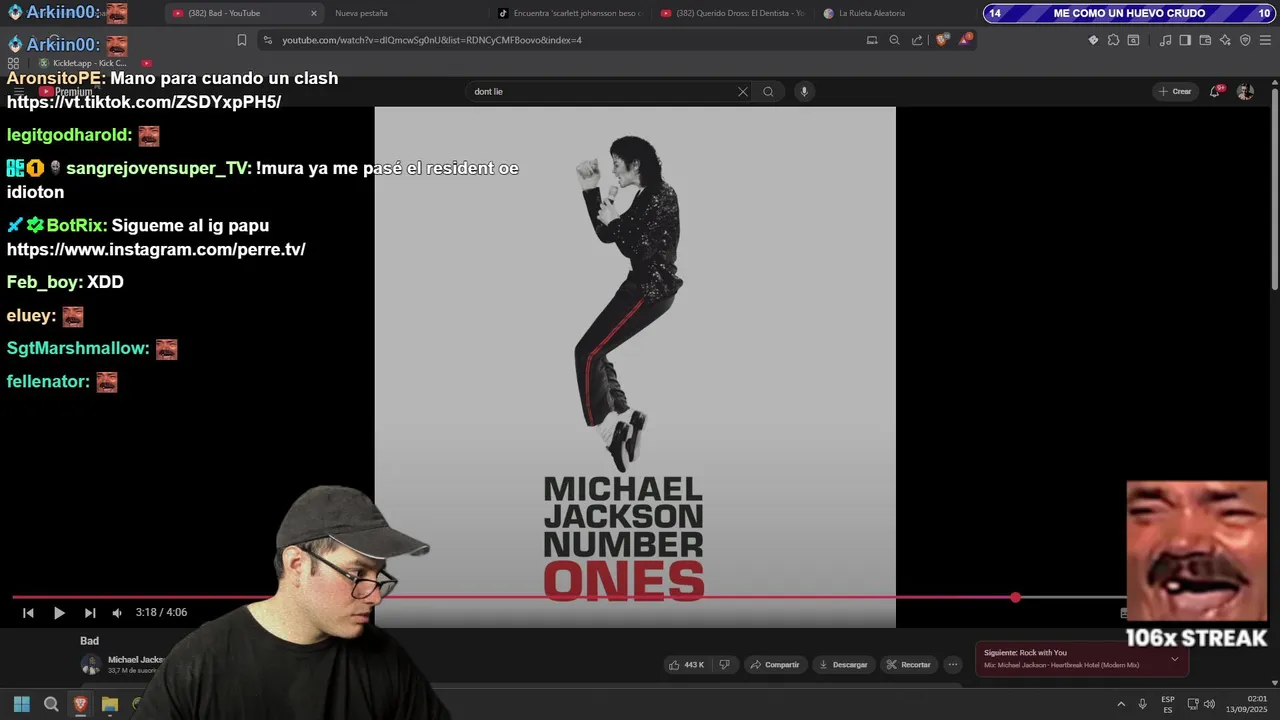Dislike the video with thumbs down
Screen dimensions: 1280x720
(725, 665)
